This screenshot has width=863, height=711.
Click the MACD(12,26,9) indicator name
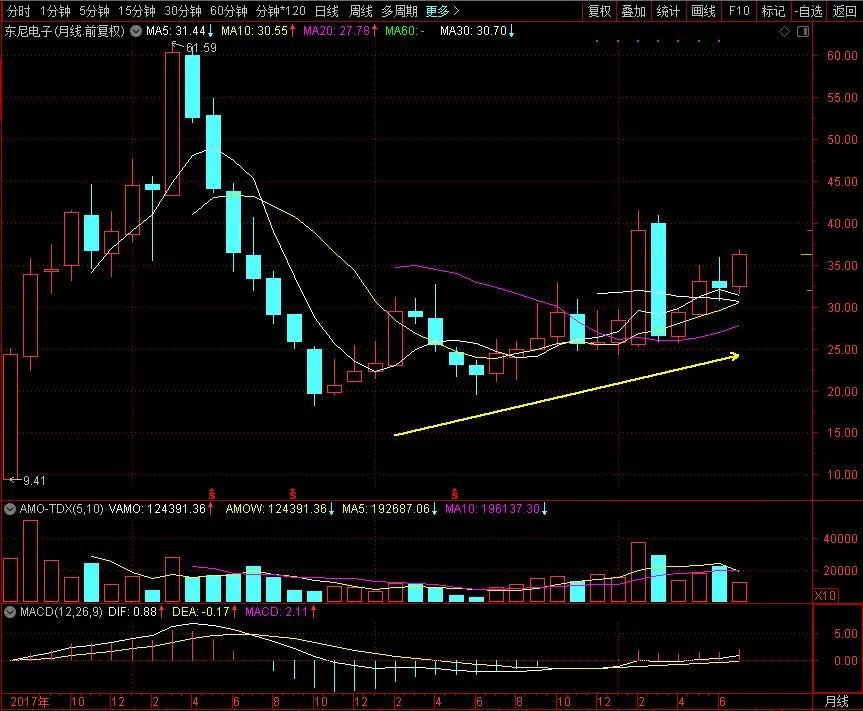pyautogui.click(x=61, y=612)
